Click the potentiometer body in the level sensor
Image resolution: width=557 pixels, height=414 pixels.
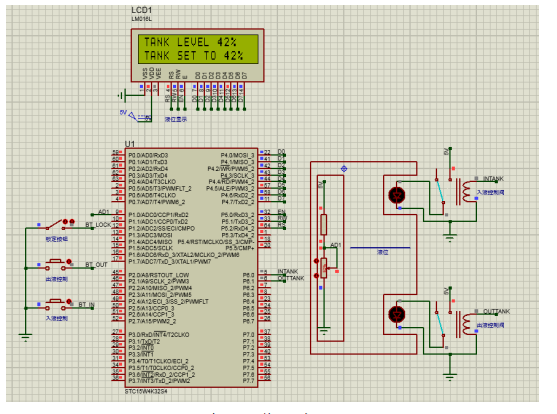coord(324,268)
